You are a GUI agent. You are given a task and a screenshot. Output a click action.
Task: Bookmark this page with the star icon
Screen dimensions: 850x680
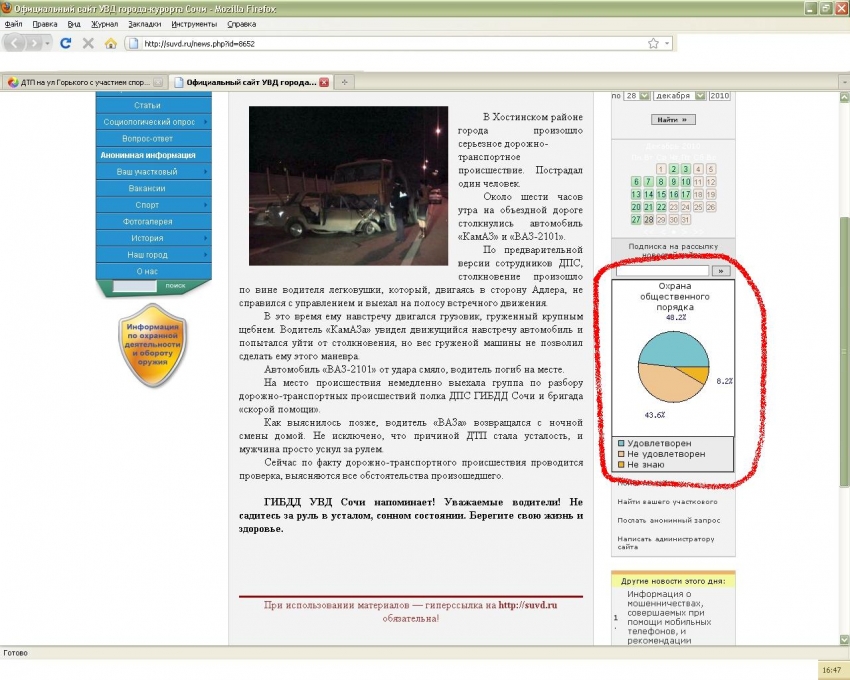653,44
